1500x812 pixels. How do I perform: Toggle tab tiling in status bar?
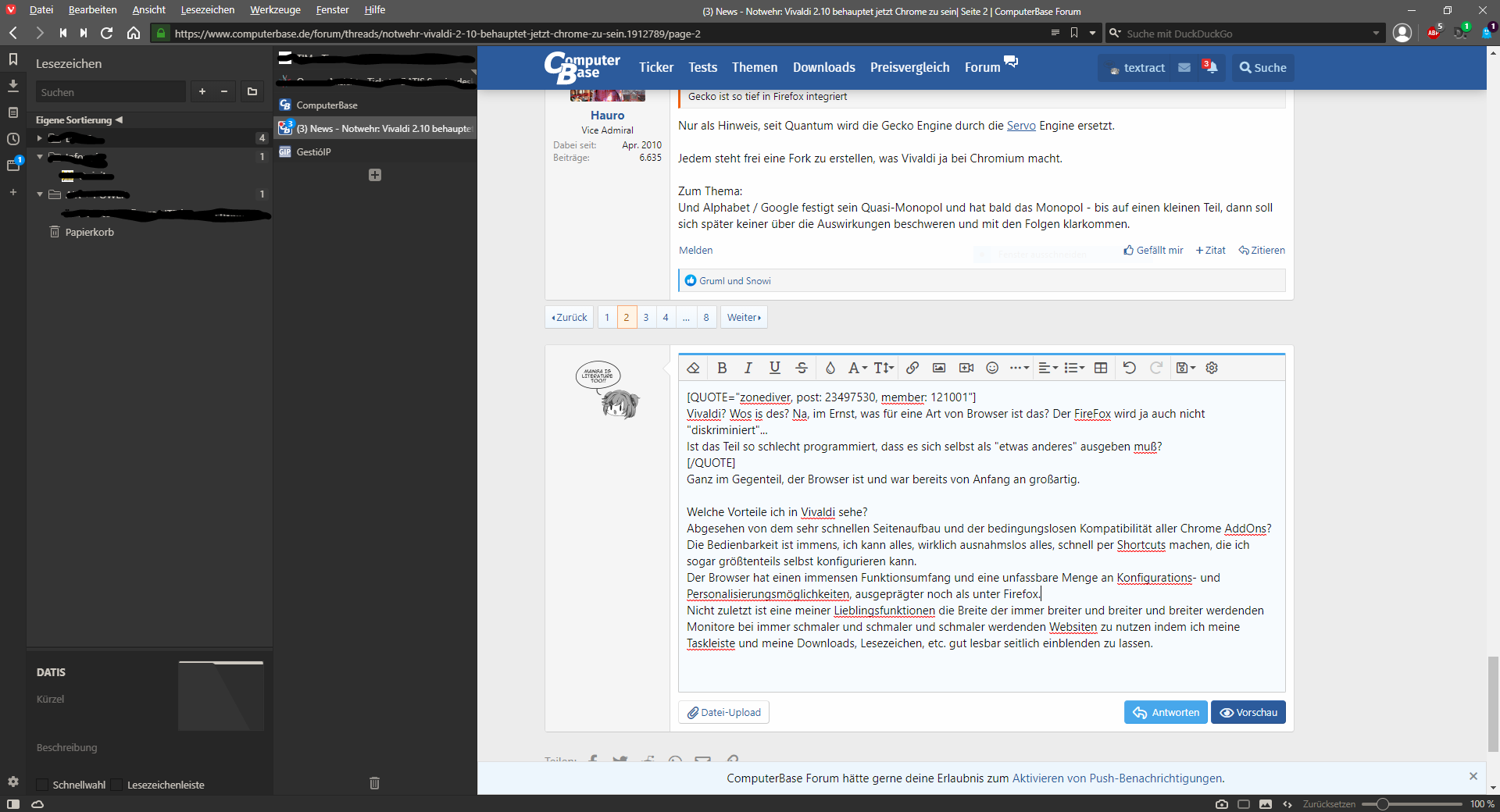click(1244, 804)
